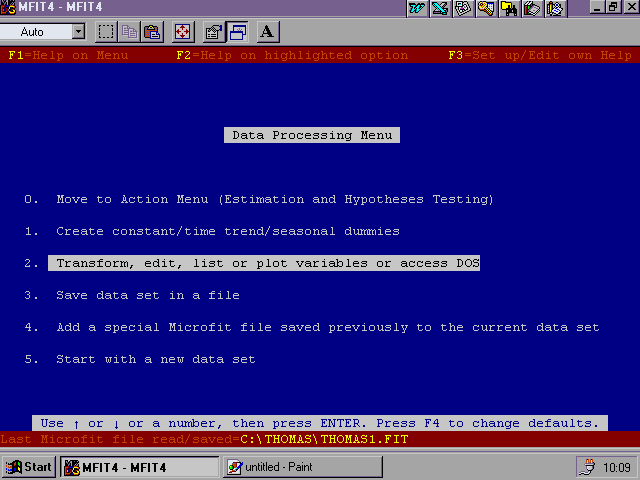640x480 pixels.
Task: Click the power plug tray icon
Action: (x=588, y=467)
